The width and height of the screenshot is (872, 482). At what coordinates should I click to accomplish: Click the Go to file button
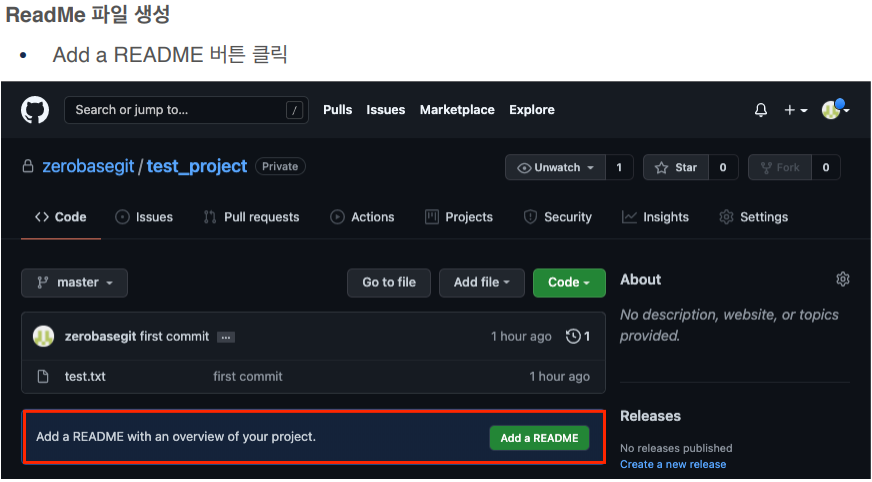click(x=389, y=282)
